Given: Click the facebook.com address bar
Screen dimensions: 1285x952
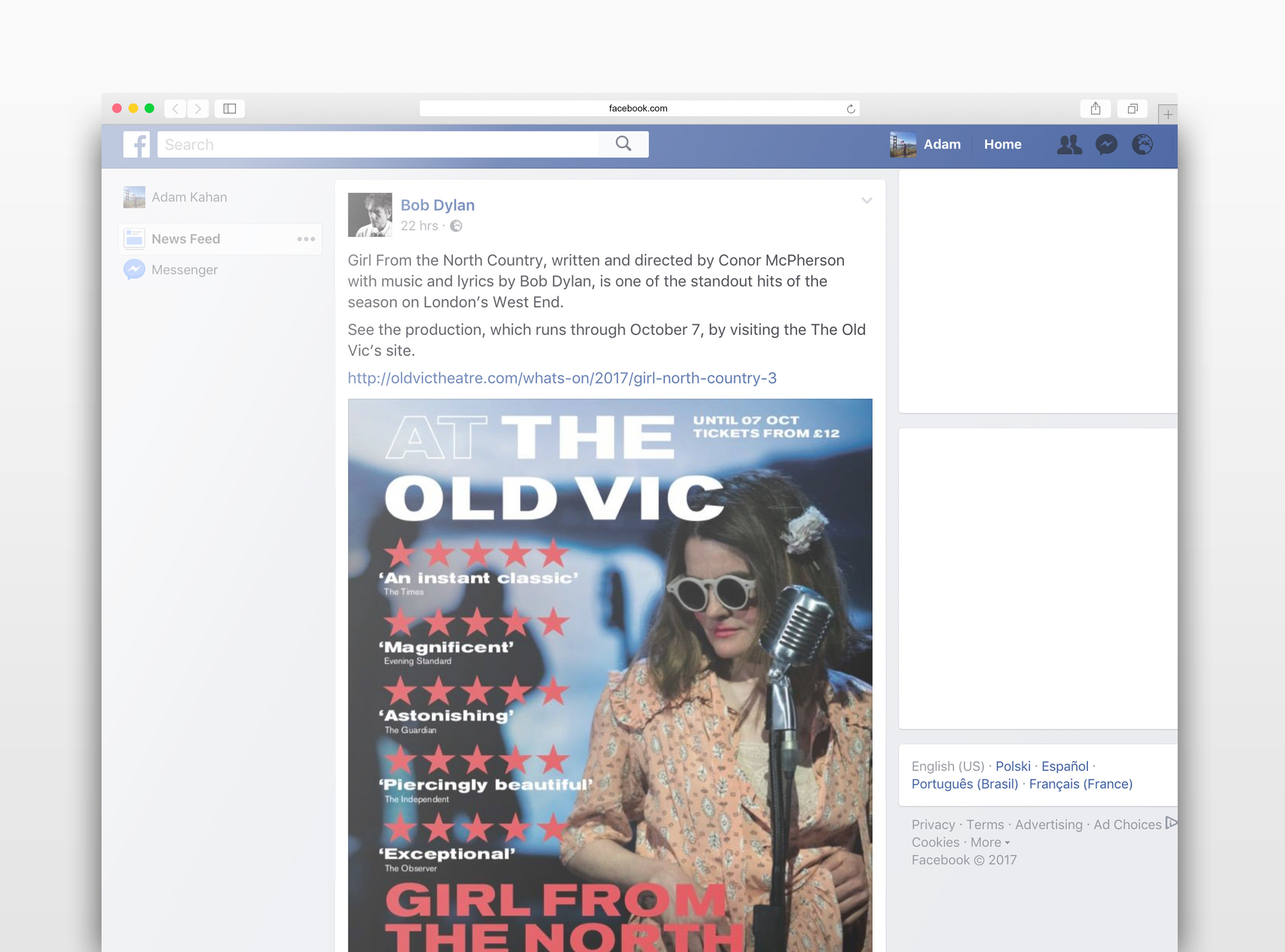Looking at the screenshot, I should click(x=639, y=108).
